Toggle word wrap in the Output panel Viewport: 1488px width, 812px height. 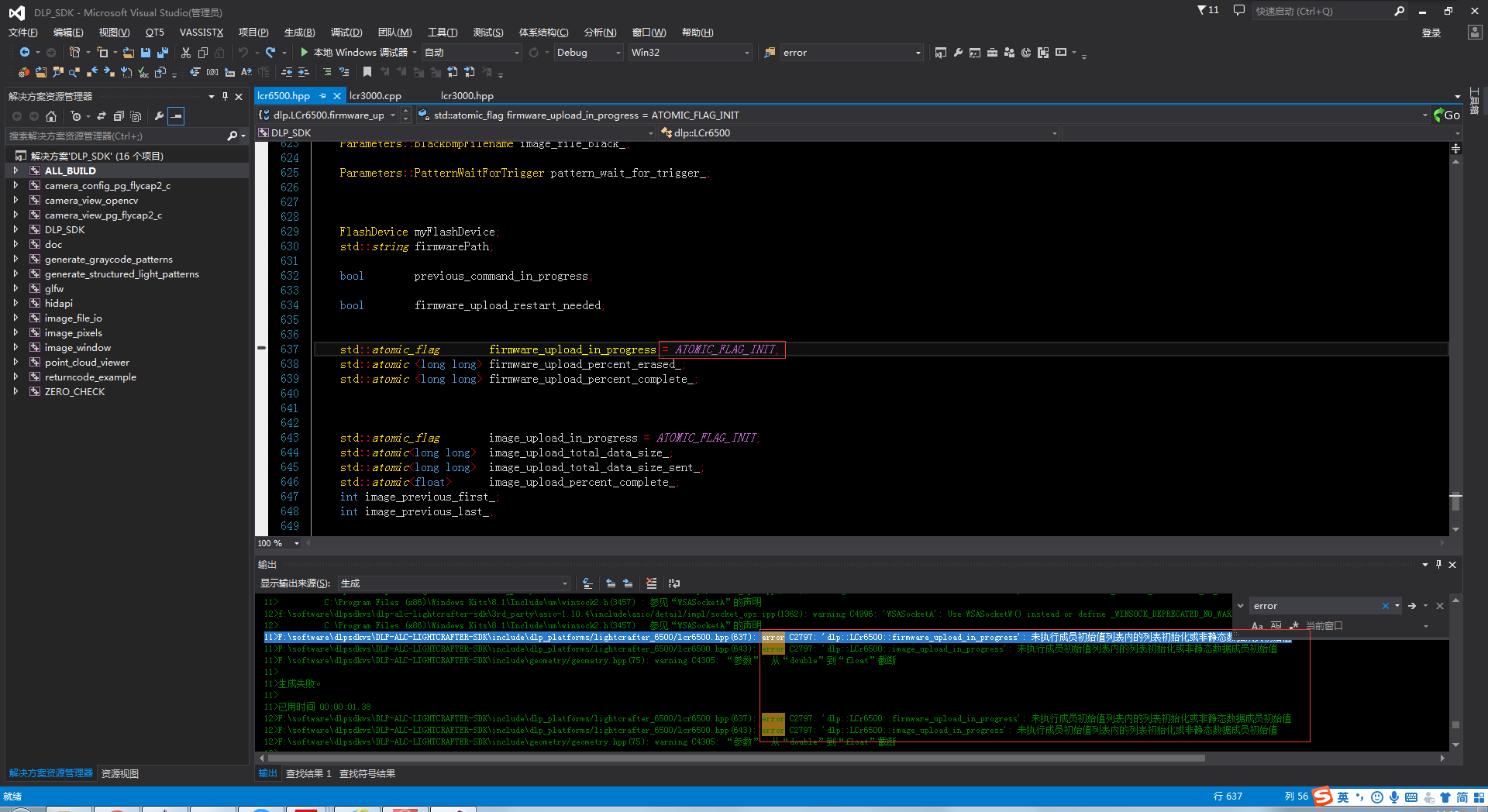674,583
